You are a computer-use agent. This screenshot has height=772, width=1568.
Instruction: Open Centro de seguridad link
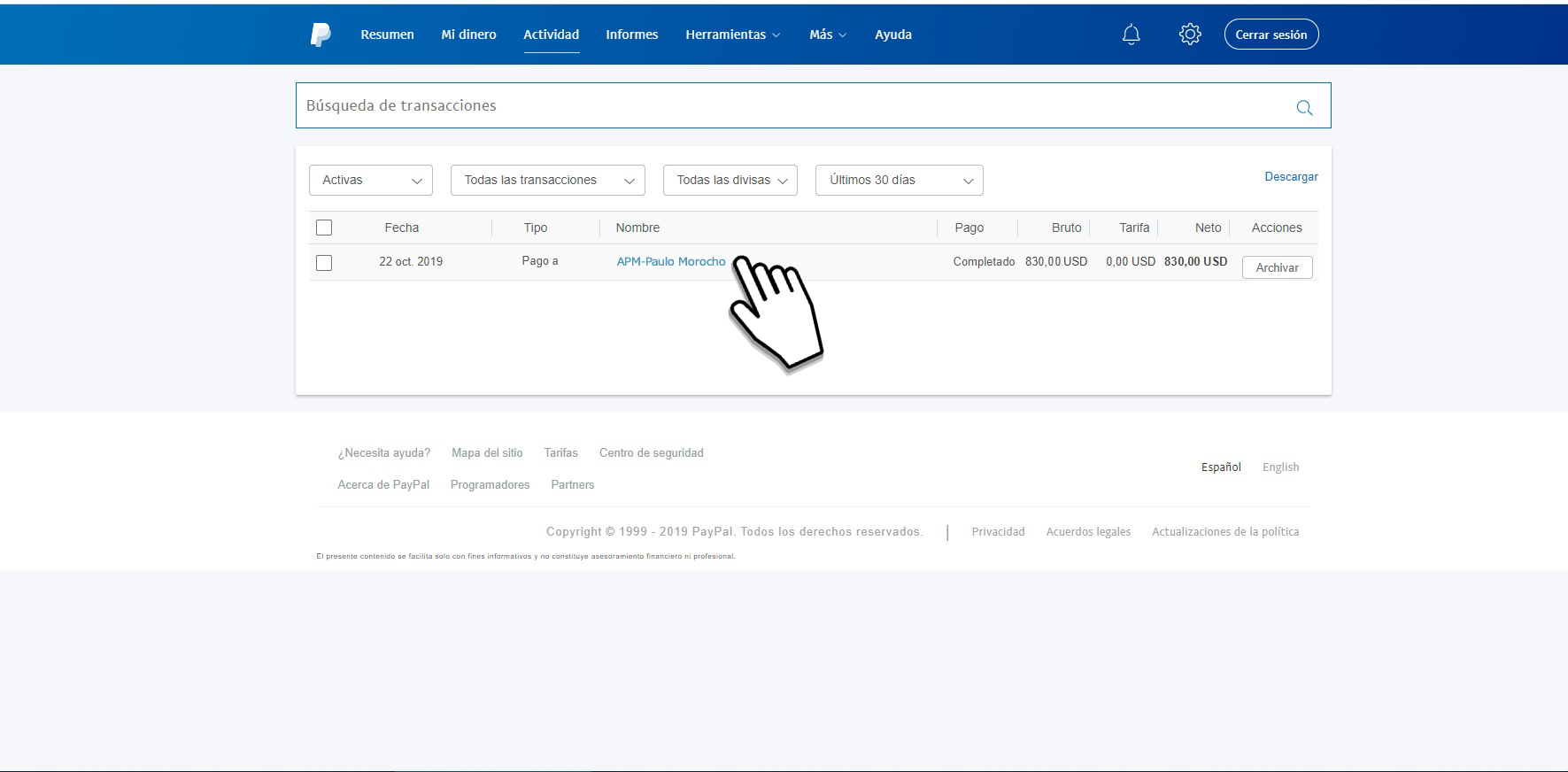coord(652,452)
